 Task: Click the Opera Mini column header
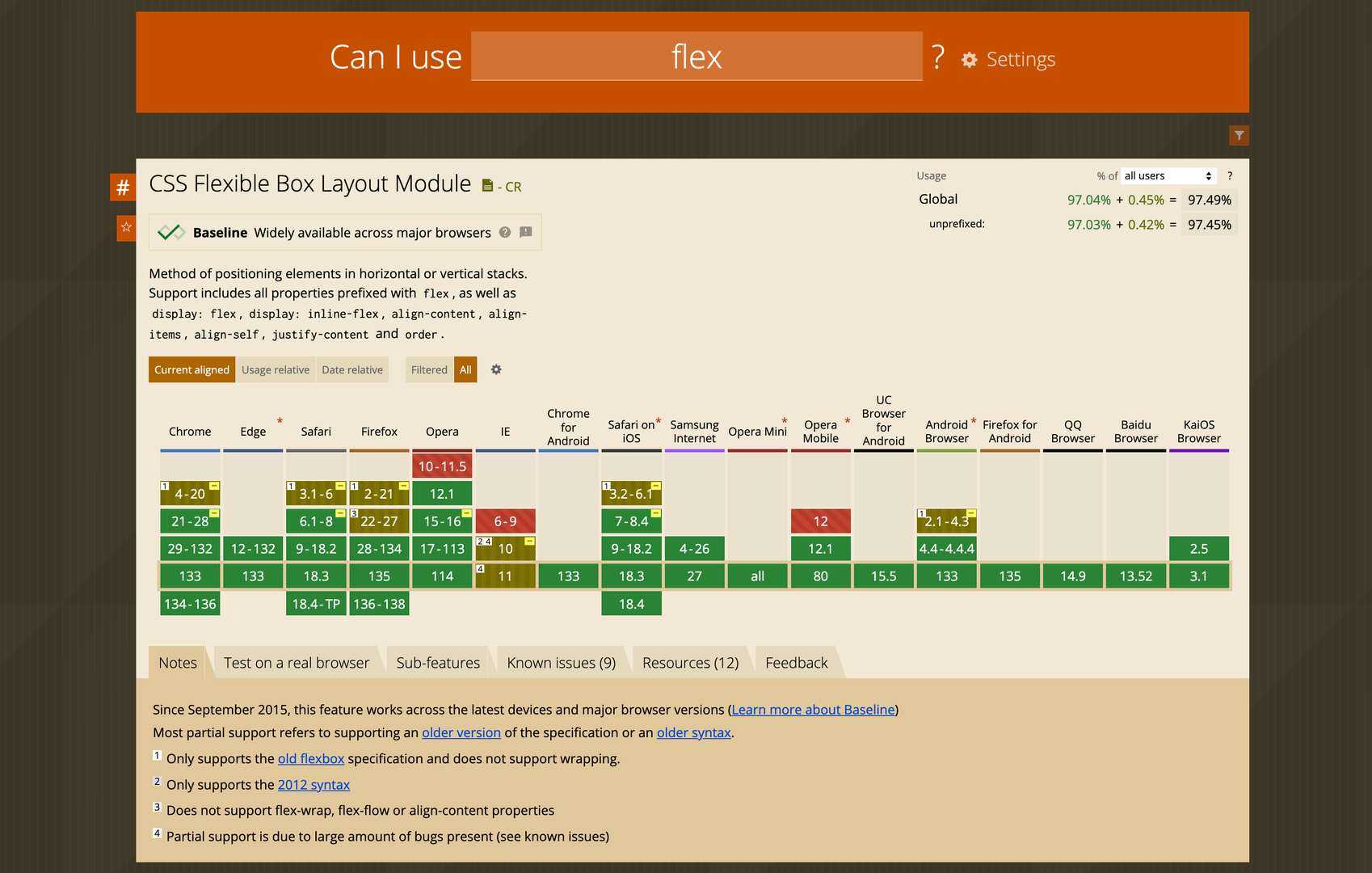tap(757, 432)
